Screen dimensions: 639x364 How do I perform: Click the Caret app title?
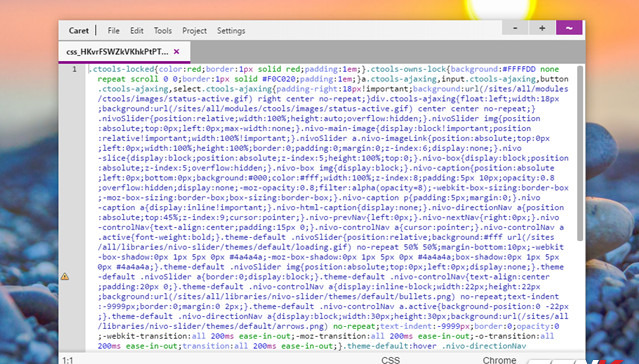coord(79,31)
